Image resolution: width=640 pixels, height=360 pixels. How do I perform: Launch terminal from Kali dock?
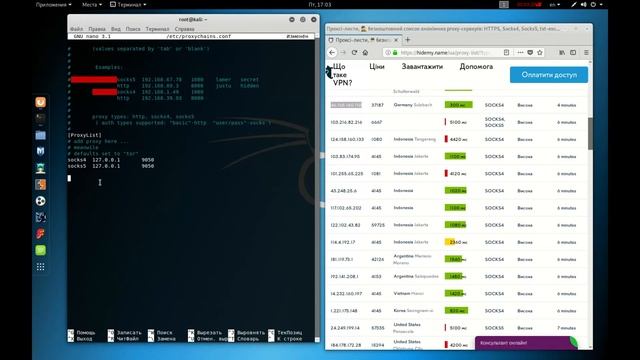(40, 118)
